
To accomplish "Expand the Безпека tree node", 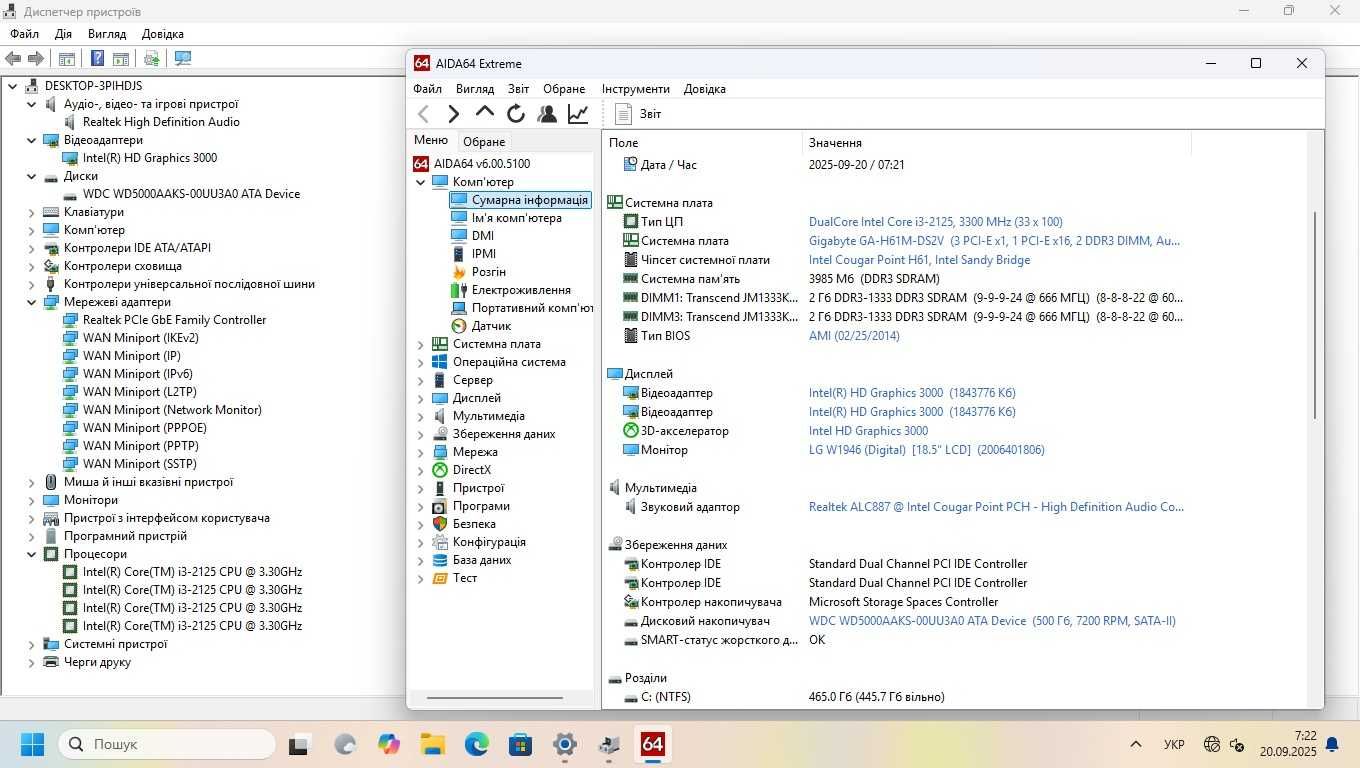I will coord(421,524).
